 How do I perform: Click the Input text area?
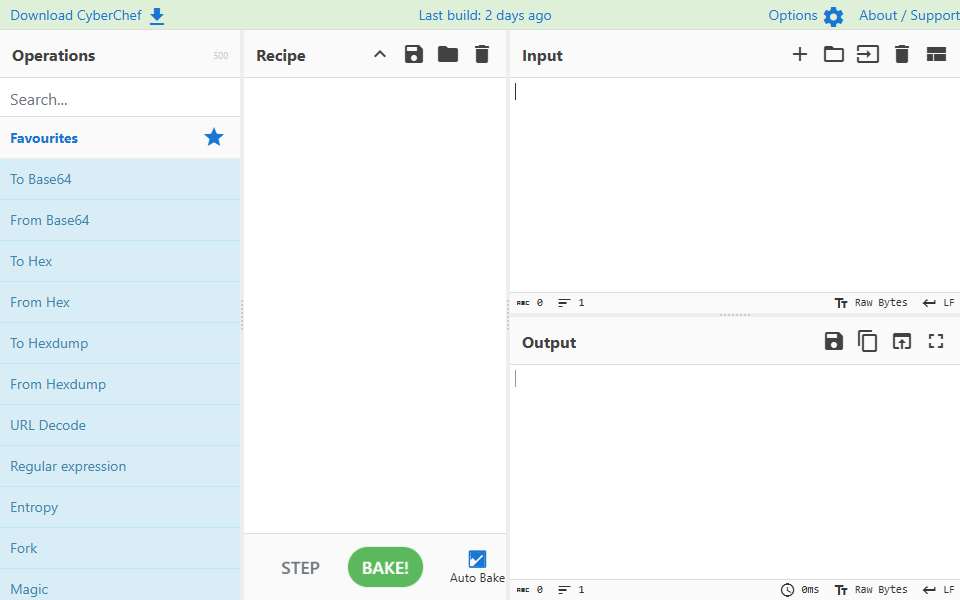click(x=735, y=185)
